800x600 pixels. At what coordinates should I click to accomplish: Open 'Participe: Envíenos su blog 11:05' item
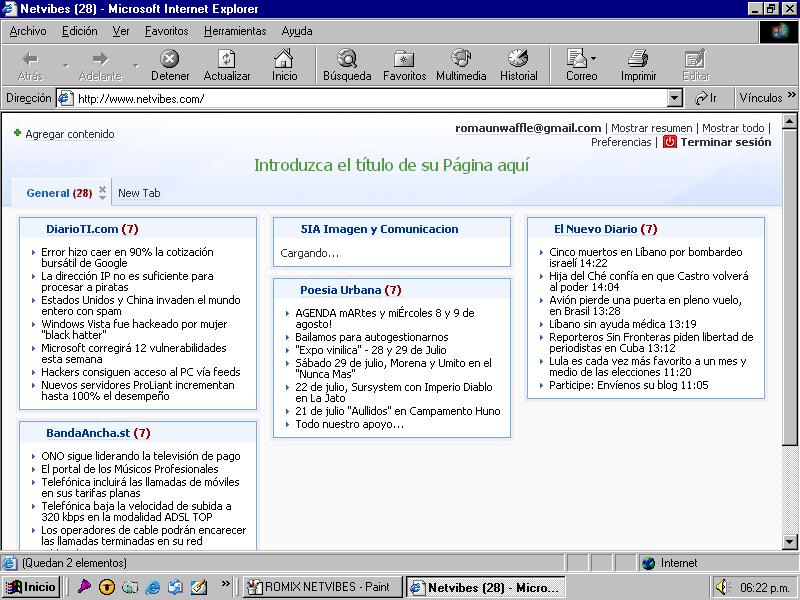[629, 385]
